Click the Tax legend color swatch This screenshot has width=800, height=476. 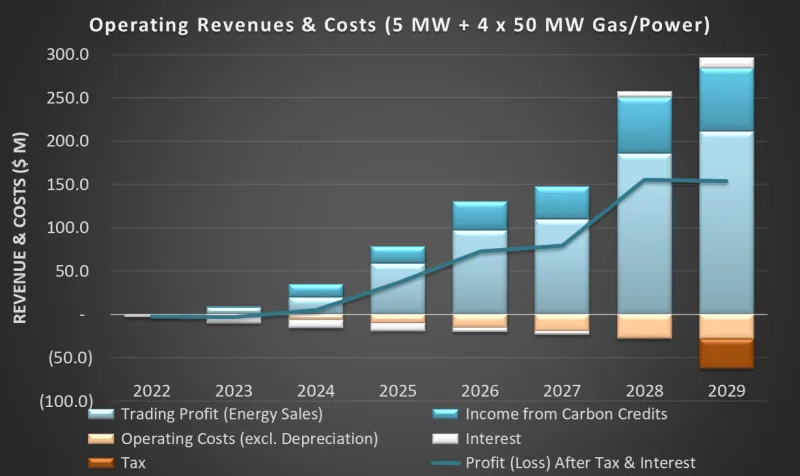(x=101, y=463)
